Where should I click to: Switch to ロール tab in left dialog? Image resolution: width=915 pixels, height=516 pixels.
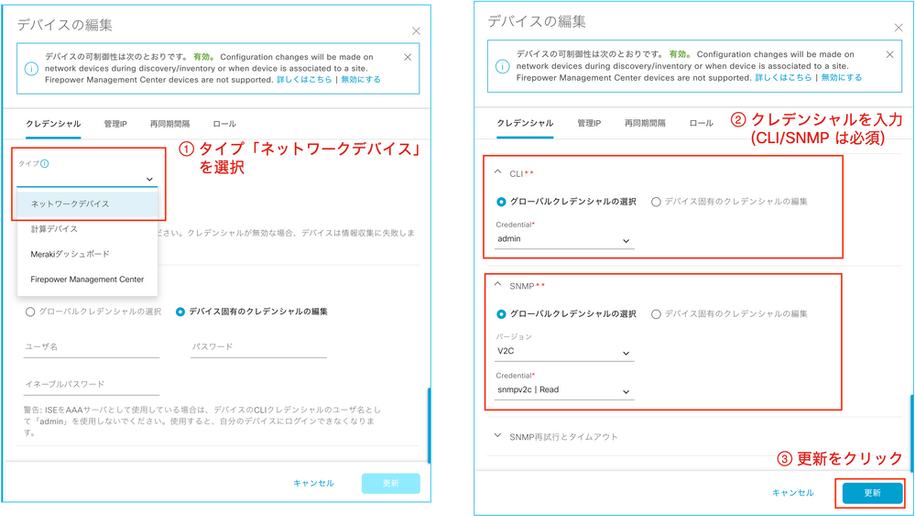pyautogui.click(x=224, y=124)
